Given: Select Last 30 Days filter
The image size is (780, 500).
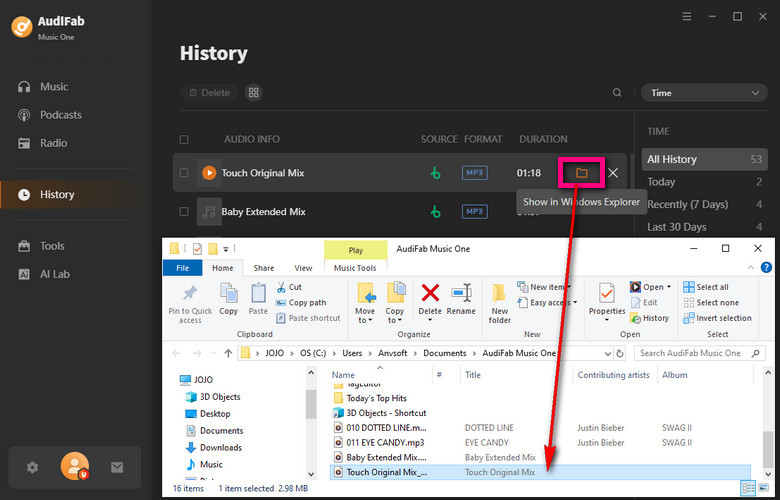Looking at the screenshot, I should point(704,227).
